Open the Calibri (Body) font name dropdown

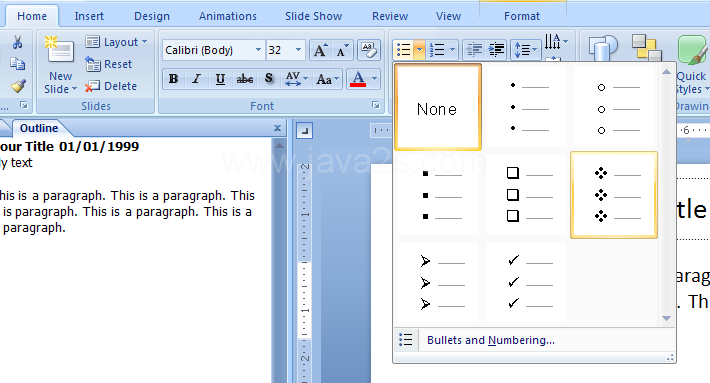pos(258,50)
